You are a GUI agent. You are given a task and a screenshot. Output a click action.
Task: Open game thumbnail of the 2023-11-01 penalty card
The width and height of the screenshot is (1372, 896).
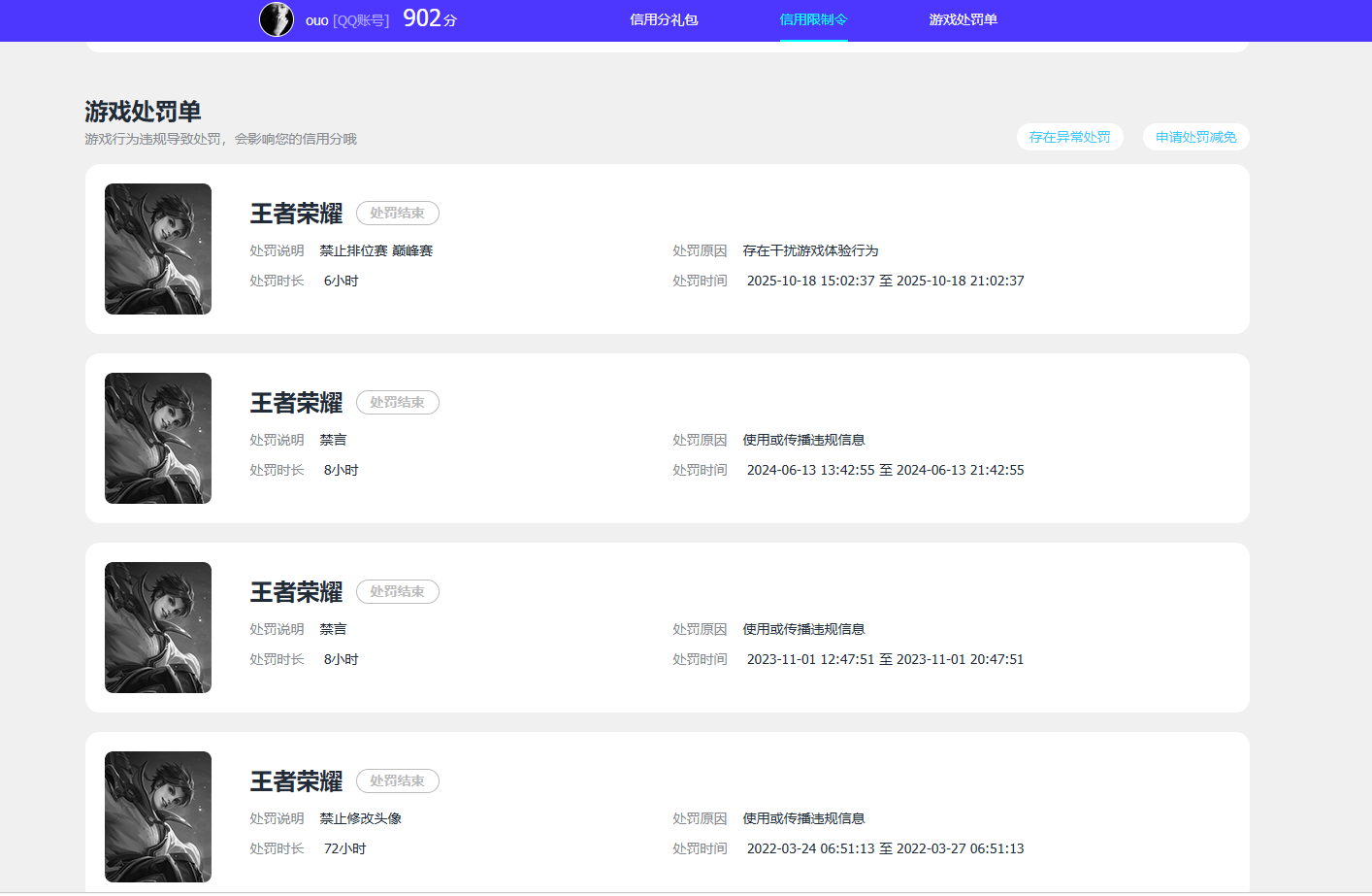158,627
